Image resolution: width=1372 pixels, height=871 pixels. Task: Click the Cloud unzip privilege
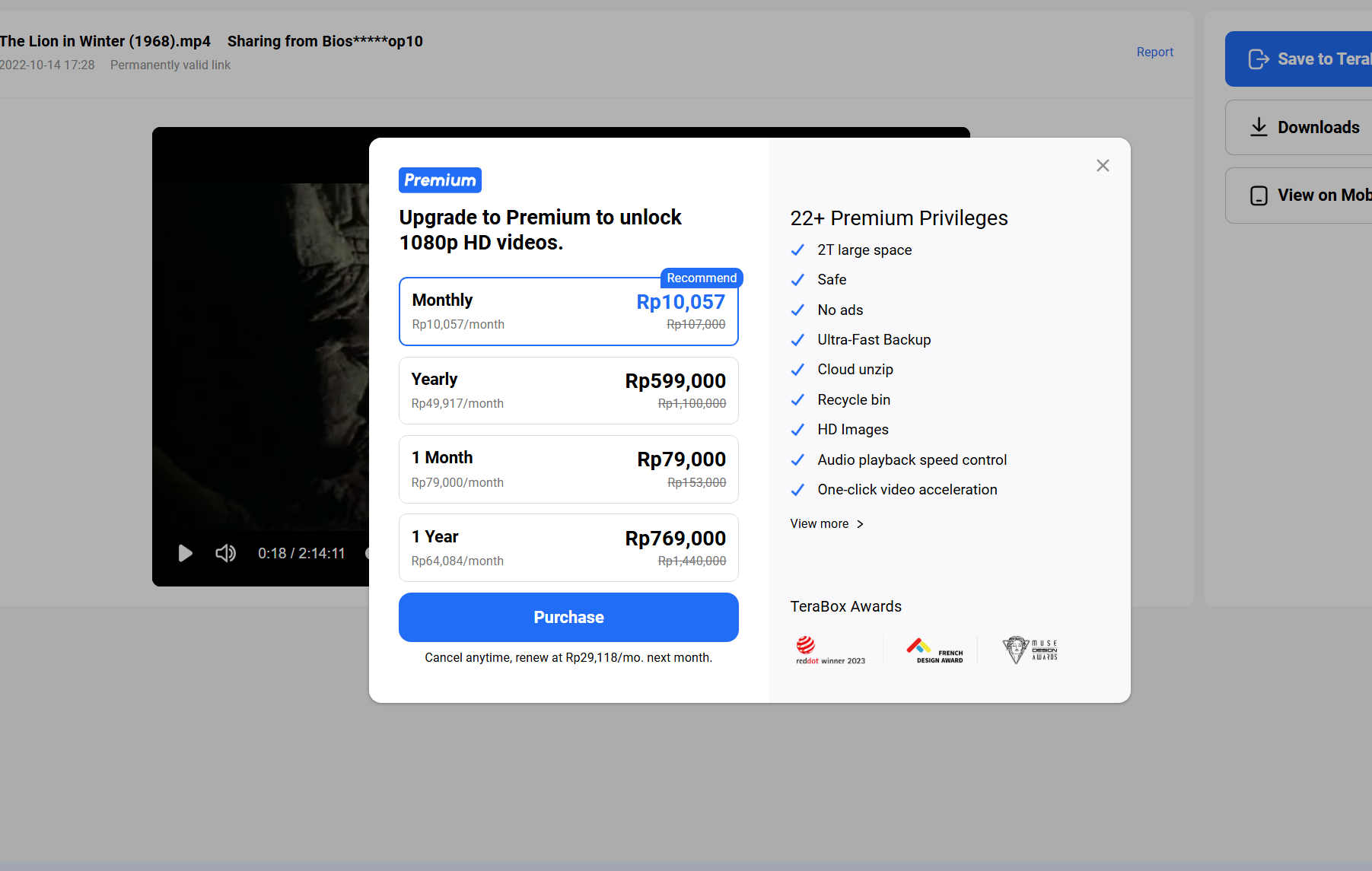point(855,370)
